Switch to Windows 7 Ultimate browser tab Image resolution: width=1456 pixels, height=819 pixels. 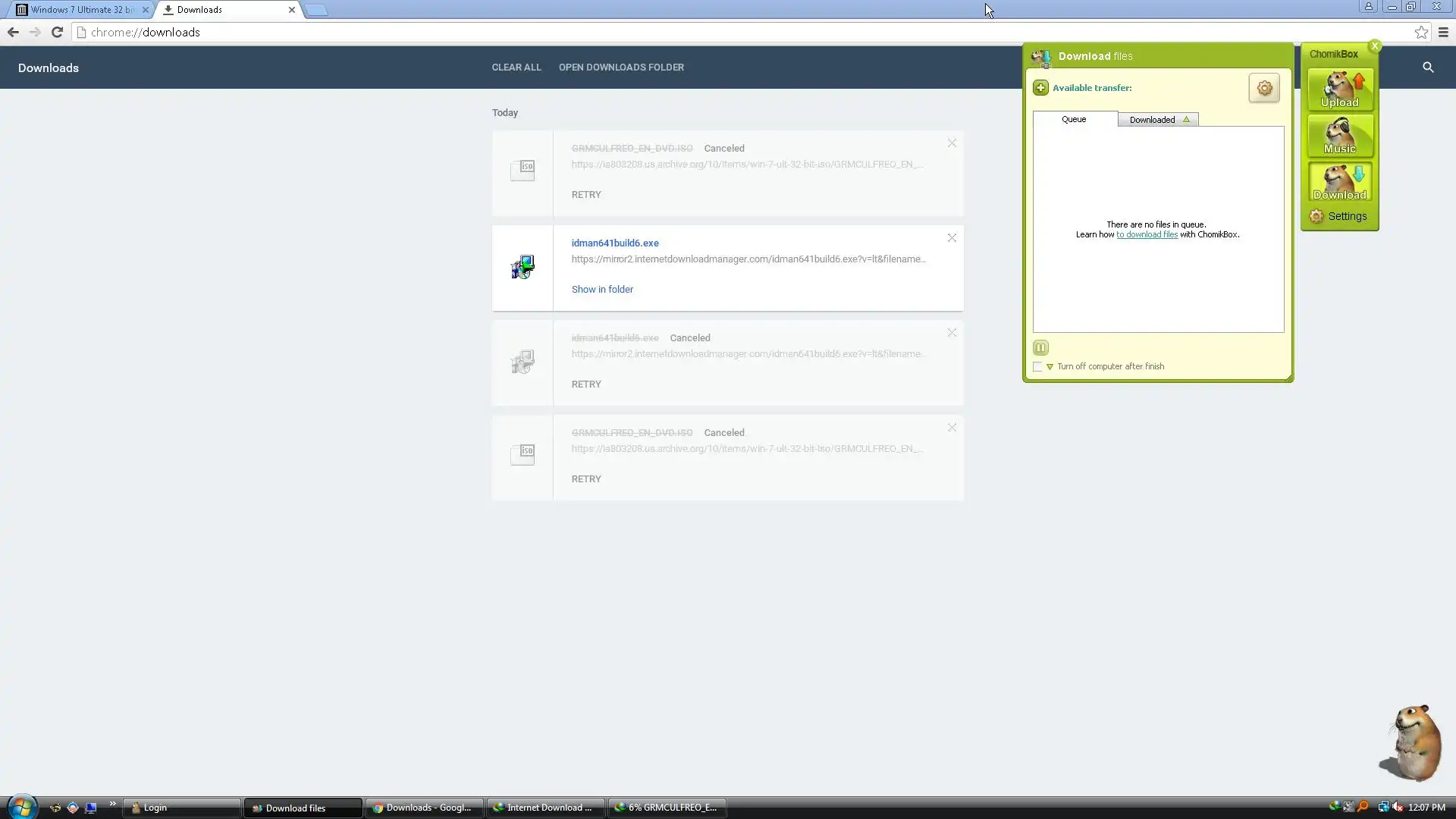(x=82, y=10)
